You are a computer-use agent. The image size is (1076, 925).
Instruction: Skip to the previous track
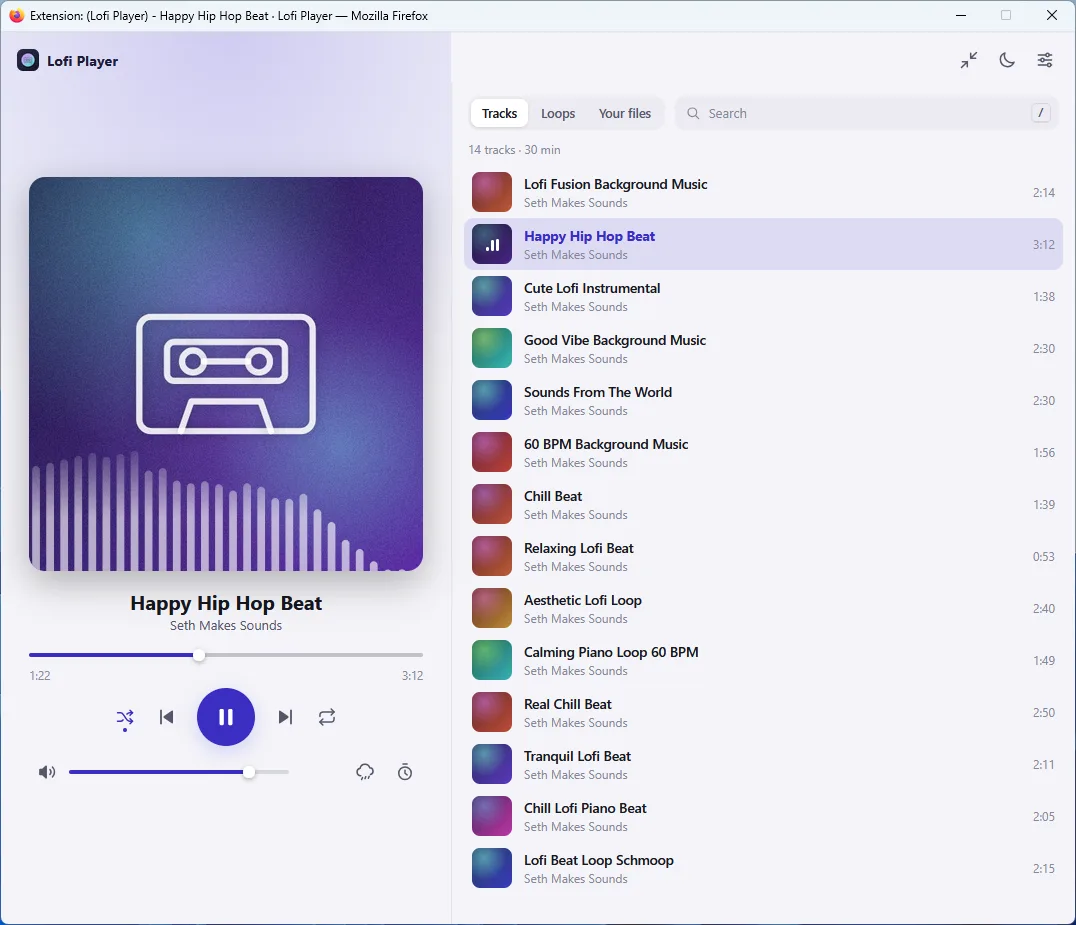point(166,718)
